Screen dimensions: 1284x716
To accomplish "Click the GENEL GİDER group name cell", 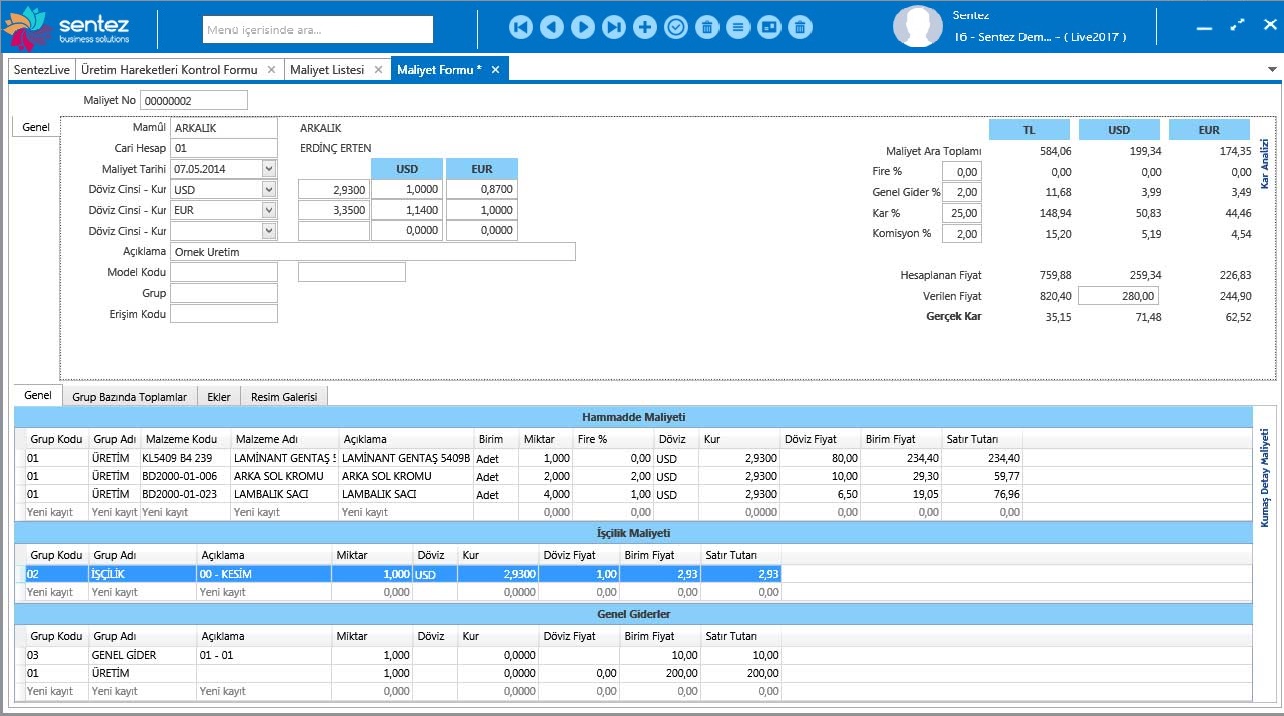I will tap(142, 655).
